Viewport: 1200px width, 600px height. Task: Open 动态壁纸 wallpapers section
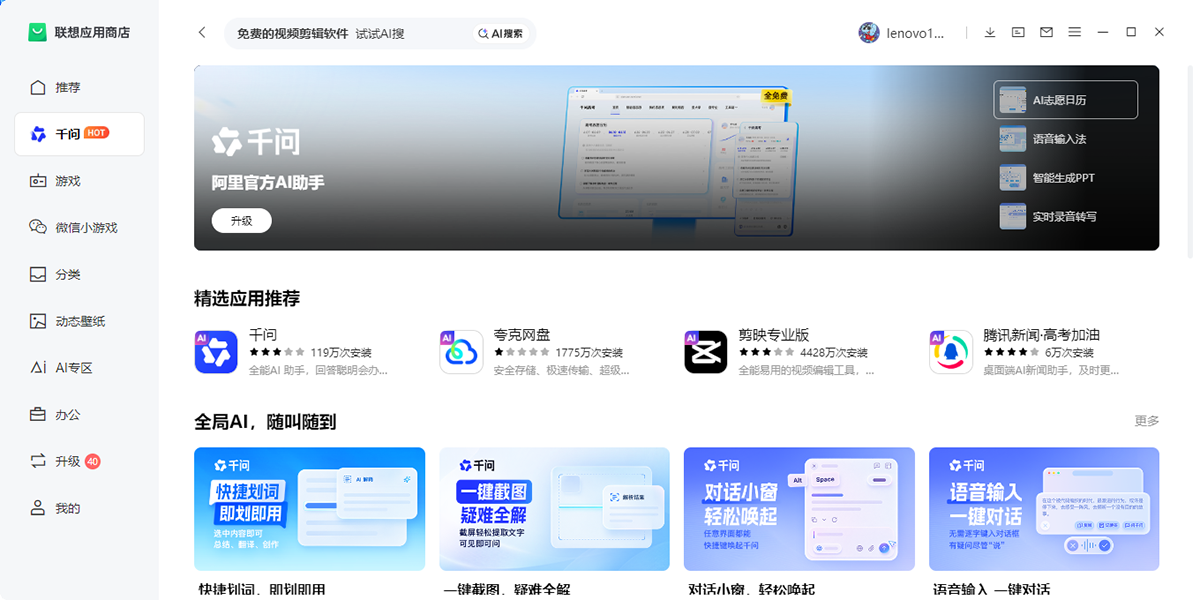(x=79, y=321)
